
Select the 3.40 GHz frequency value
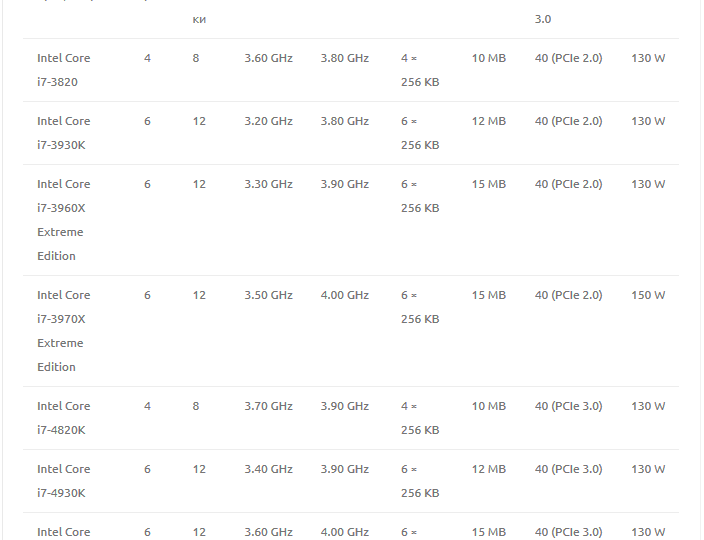(x=268, y=469)
